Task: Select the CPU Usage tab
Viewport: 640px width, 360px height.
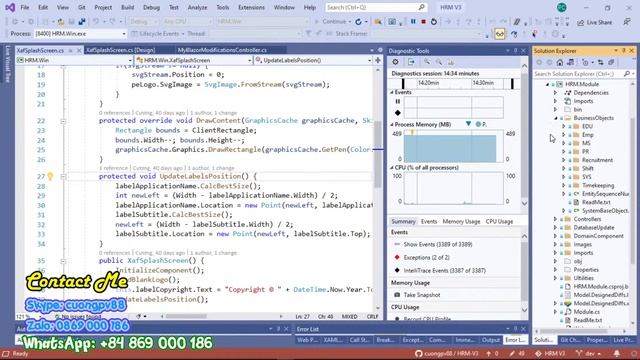Action: click(x=499, y=221)
